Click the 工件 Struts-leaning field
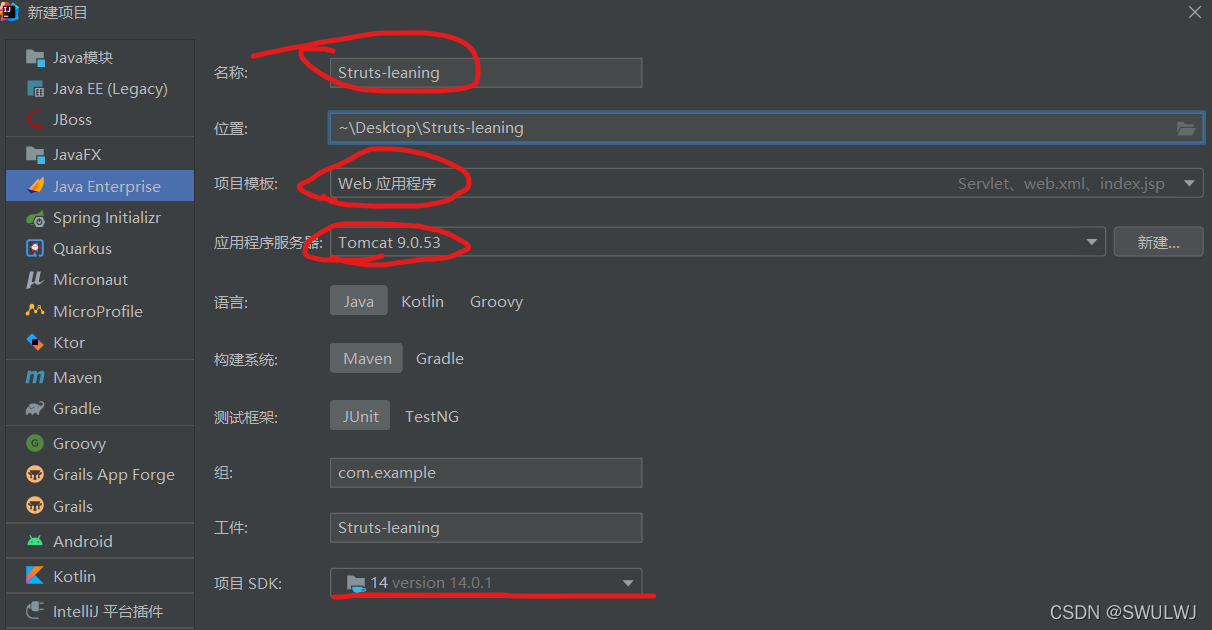 486,528
